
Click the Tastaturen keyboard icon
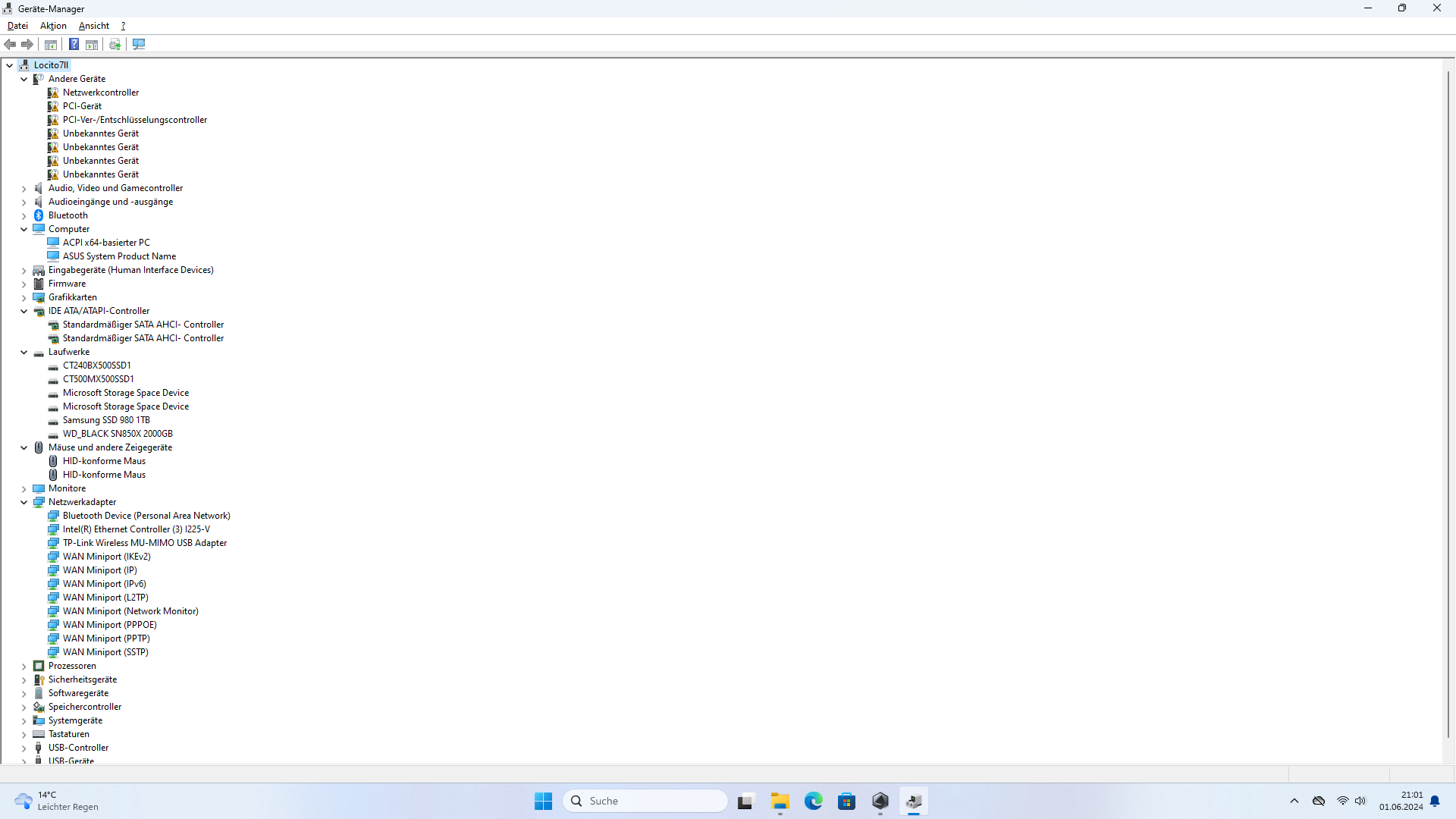click(x=39, y=734)
